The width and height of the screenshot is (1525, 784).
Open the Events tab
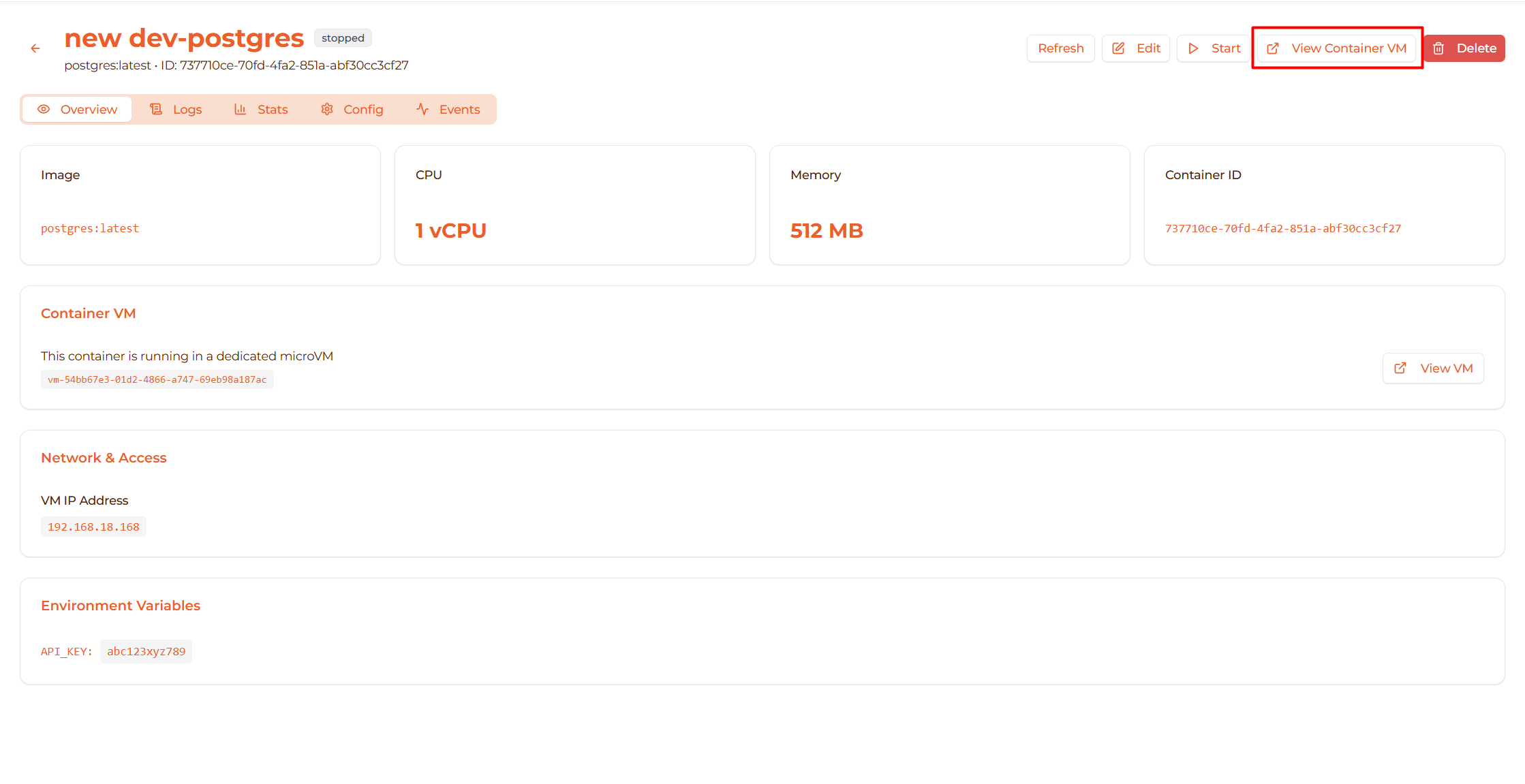click(459, 109)
